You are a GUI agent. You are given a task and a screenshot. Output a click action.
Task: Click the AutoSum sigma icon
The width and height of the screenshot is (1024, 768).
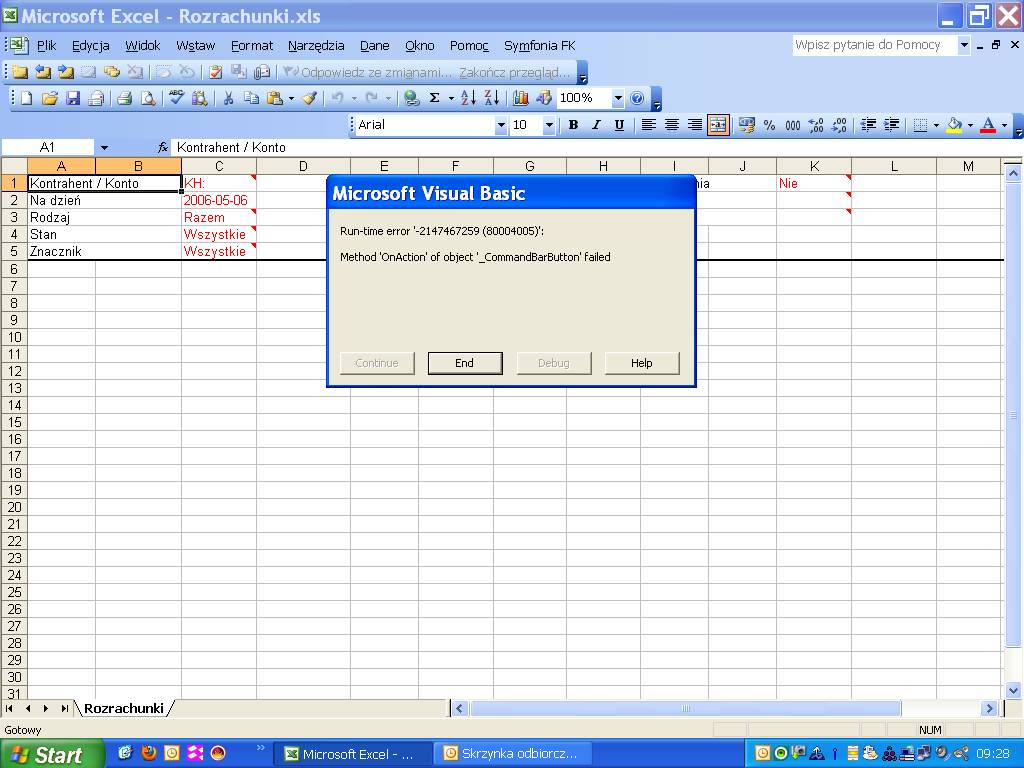[434, 98]
